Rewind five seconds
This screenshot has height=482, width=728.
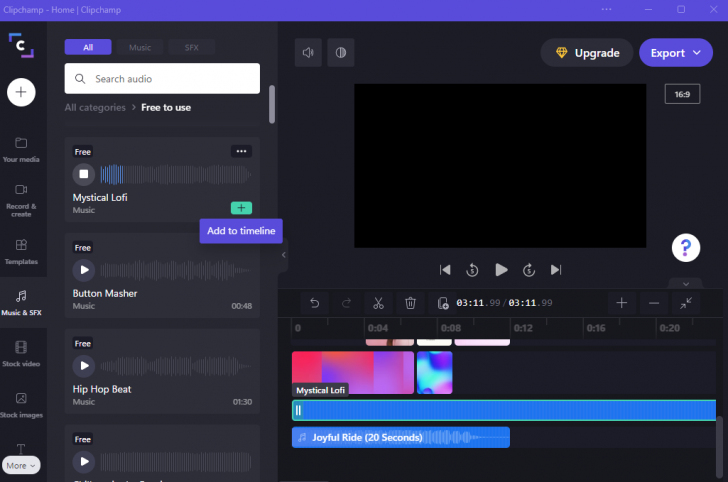coord(472,270)
